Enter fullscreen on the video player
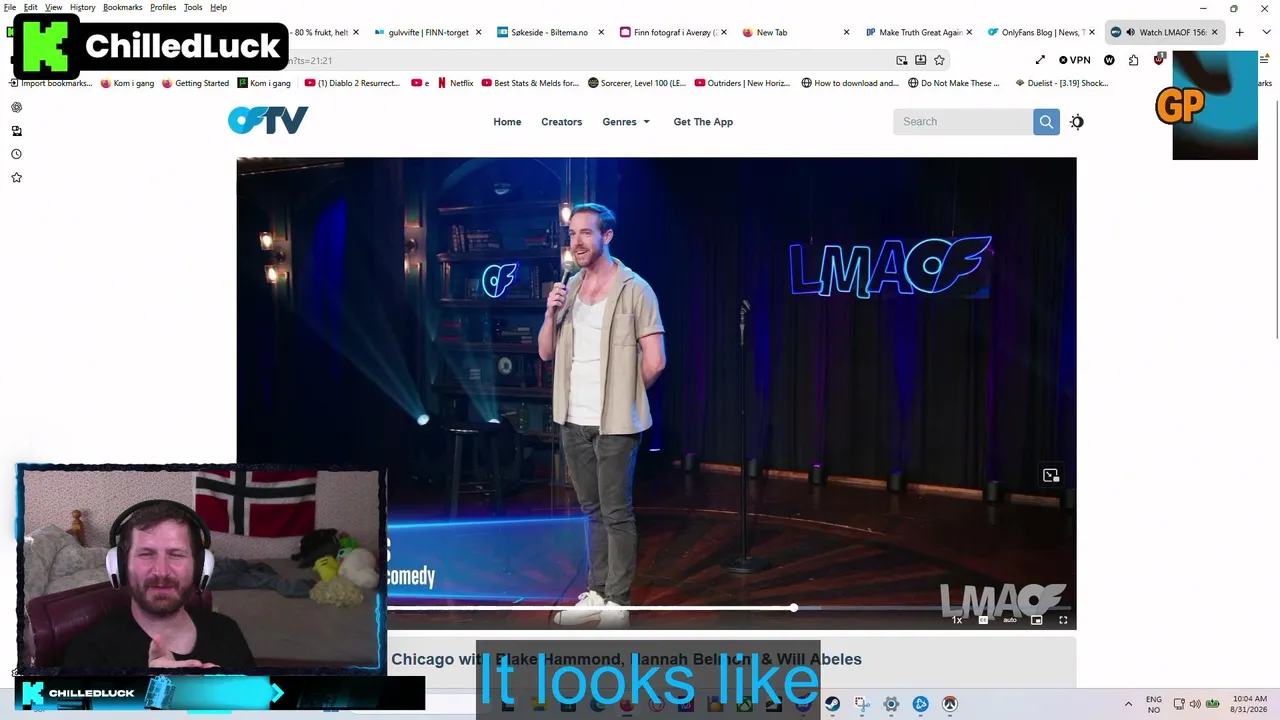1280x720 pixels. [x=1063, y=620]
